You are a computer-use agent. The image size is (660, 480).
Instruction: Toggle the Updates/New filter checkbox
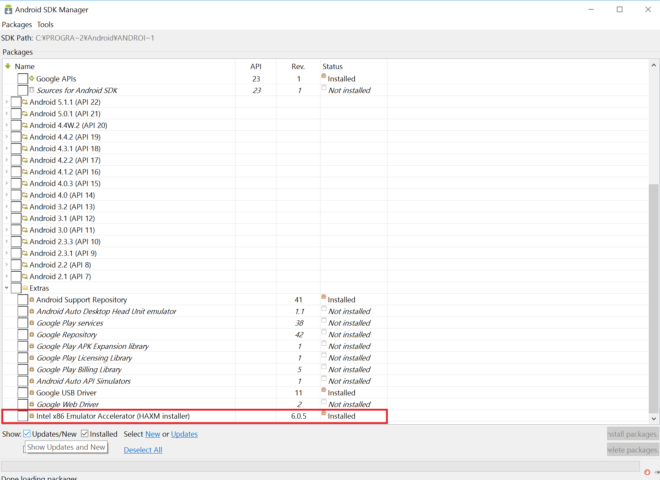[27, 434]
